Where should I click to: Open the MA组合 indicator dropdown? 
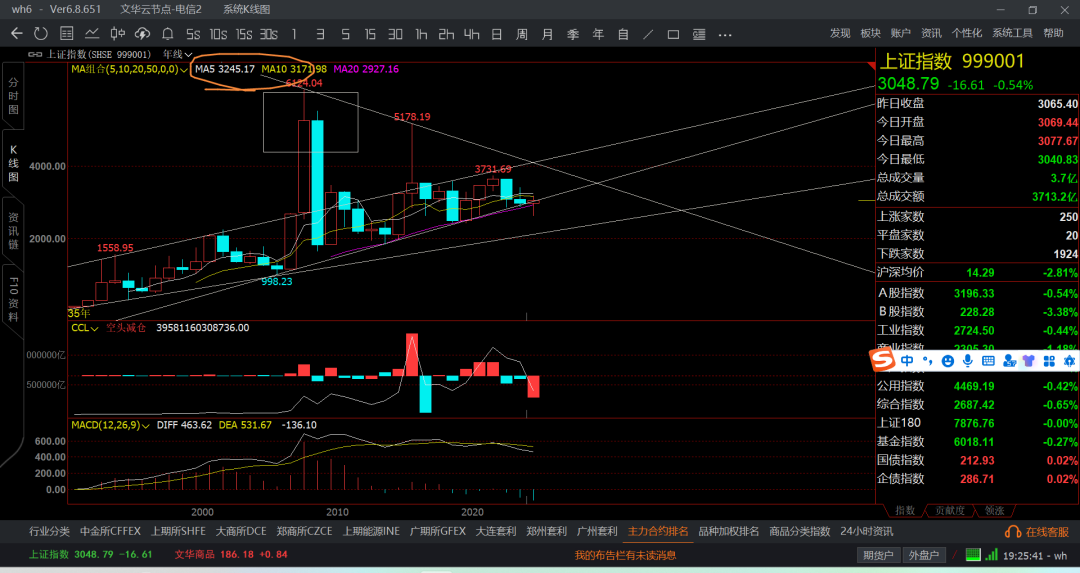coord(129,69)
